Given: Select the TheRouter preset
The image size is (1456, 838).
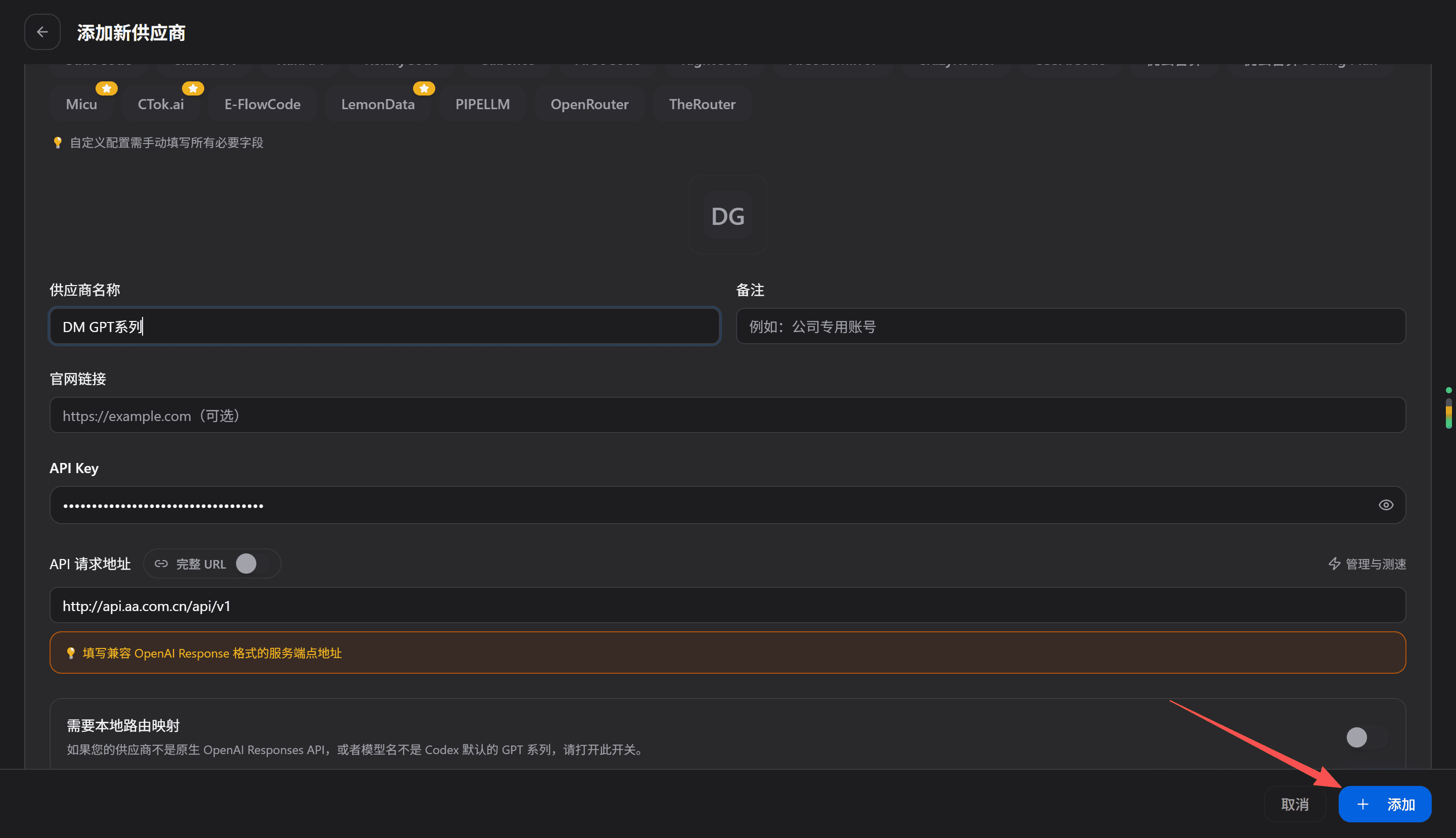Looking at the screenshot, I should point(702,104).
